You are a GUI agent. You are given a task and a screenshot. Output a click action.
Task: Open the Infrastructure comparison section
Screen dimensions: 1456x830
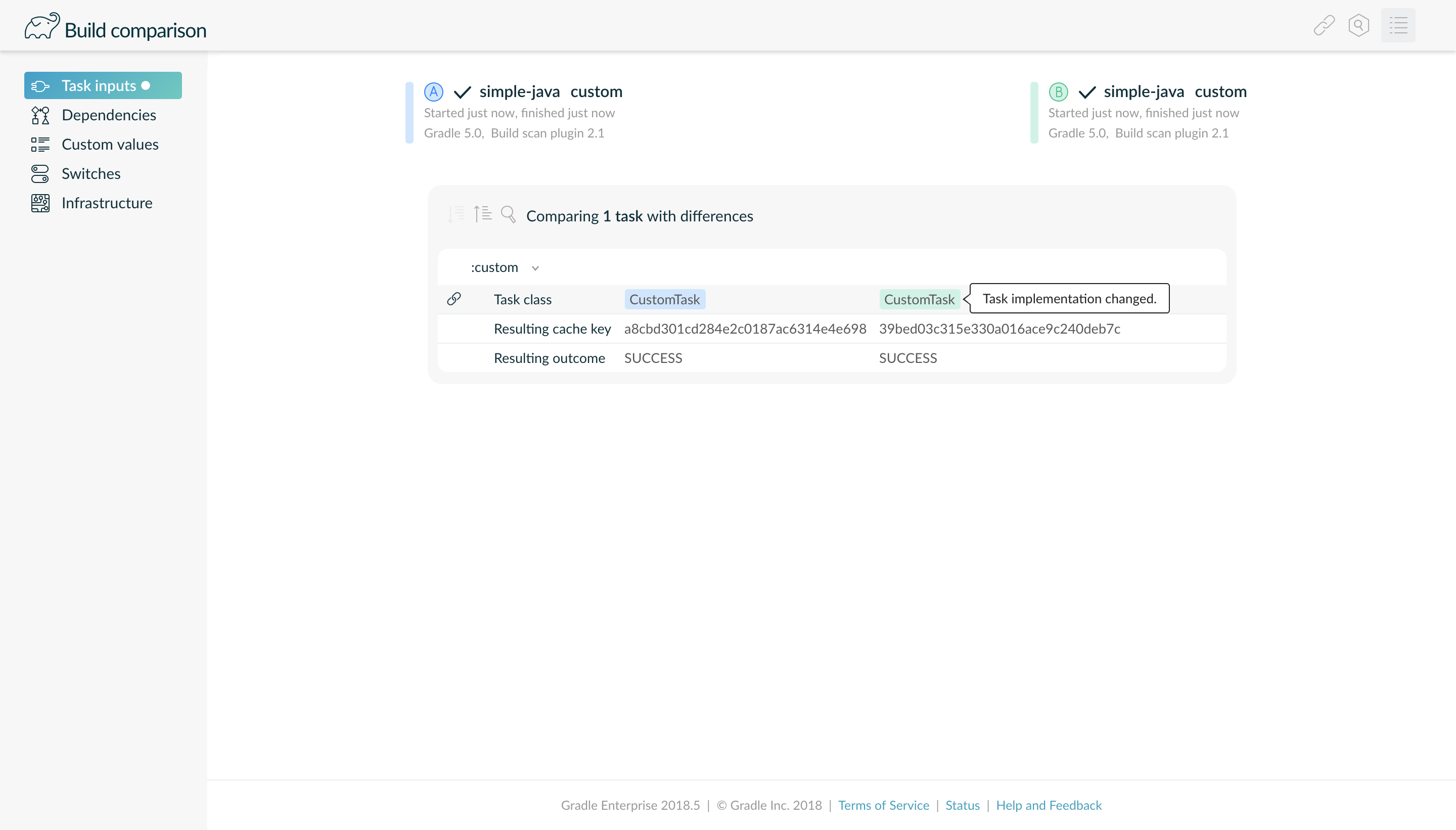coord(107,202)
